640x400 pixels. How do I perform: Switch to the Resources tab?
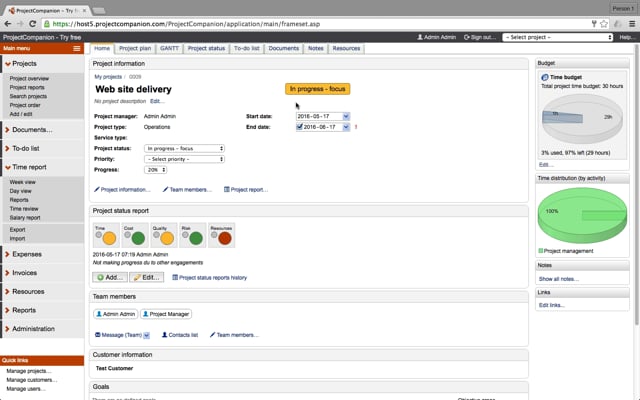pos(346,48)
